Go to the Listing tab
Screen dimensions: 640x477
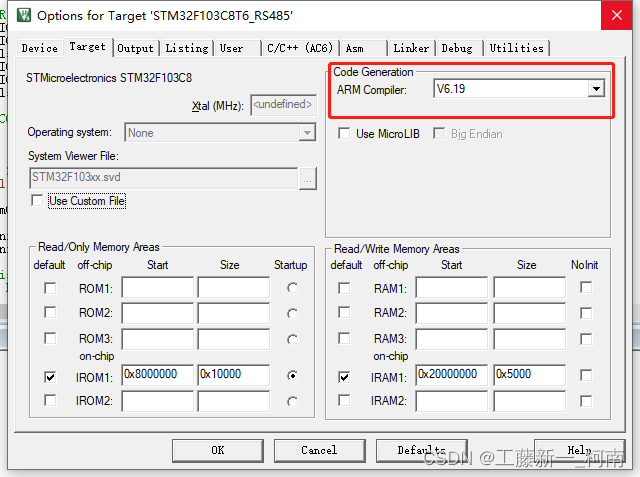187,48
